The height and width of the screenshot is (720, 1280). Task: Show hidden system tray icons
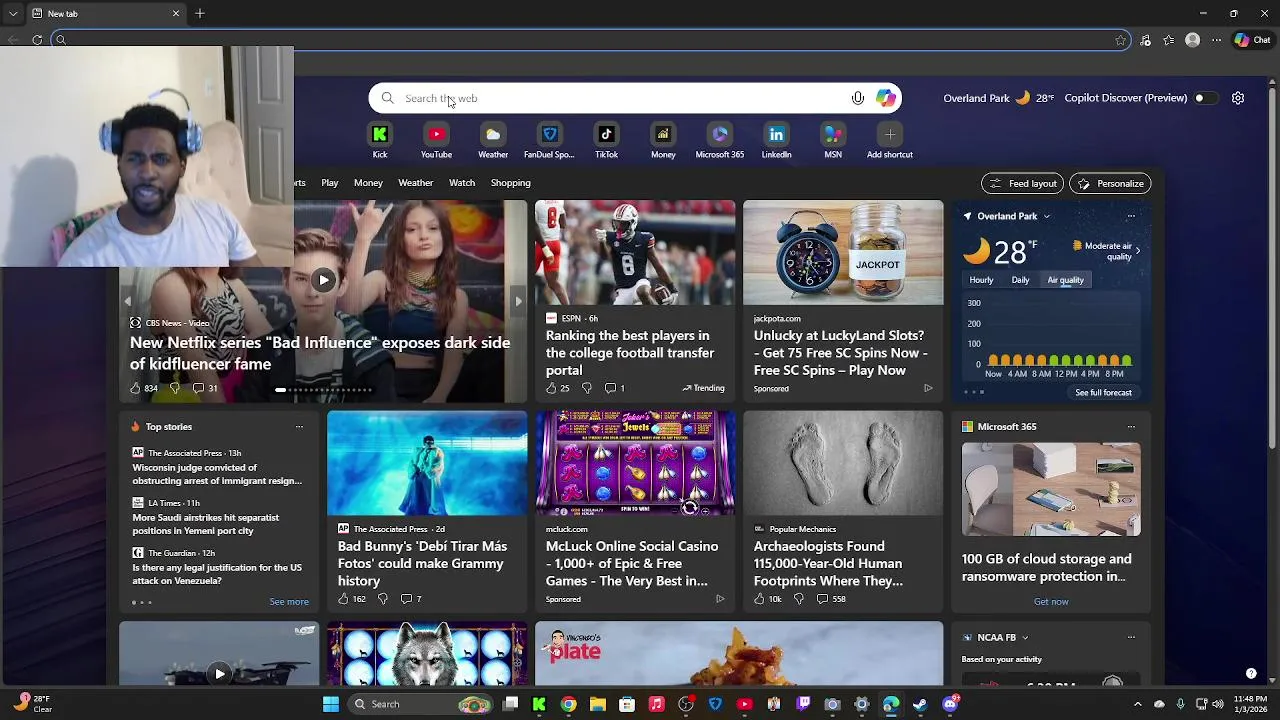(x=1137, y=704)
